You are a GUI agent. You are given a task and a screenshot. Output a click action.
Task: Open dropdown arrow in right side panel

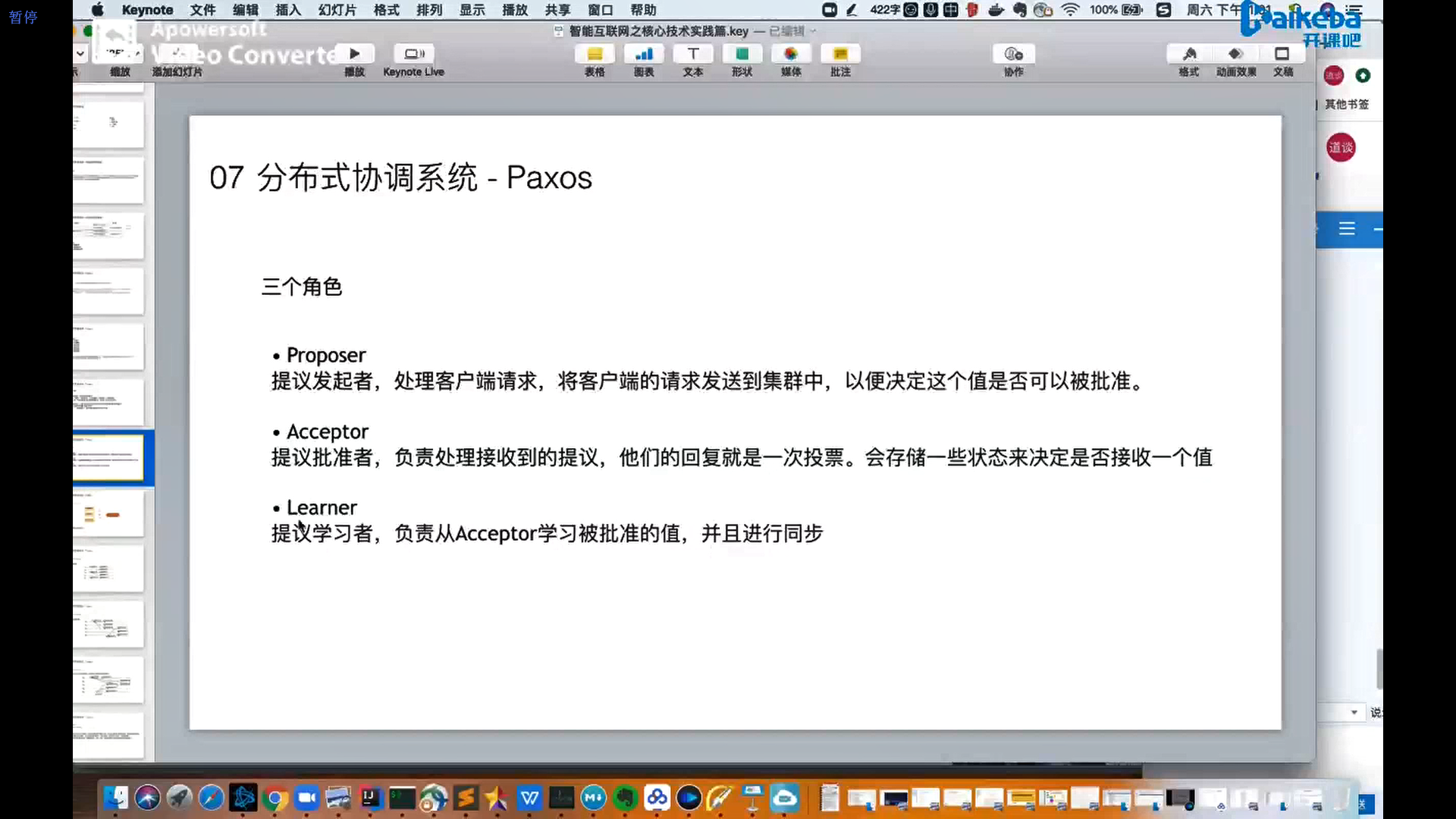click(x=1354, y=712)
